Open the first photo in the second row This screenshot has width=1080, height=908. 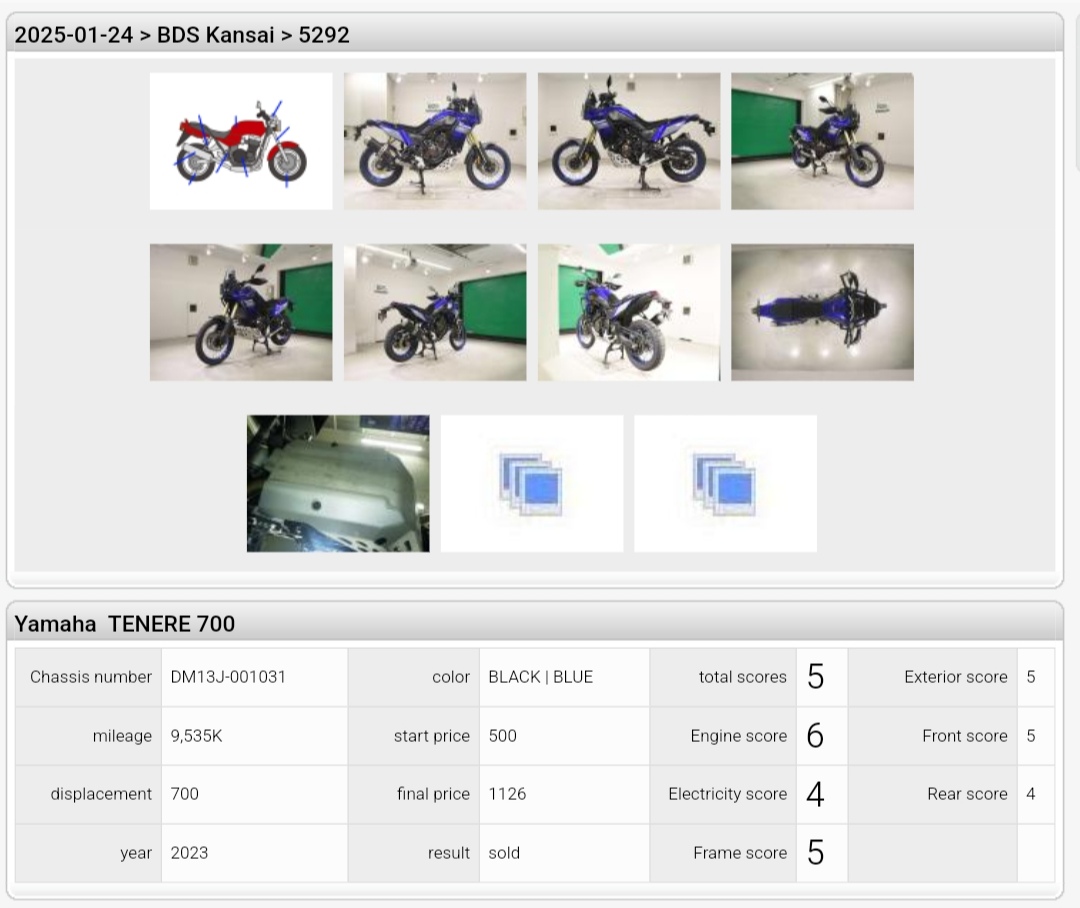(240, 312)
